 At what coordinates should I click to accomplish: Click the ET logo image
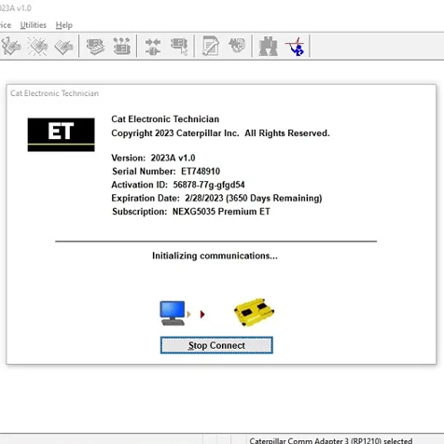coord(61,135)
